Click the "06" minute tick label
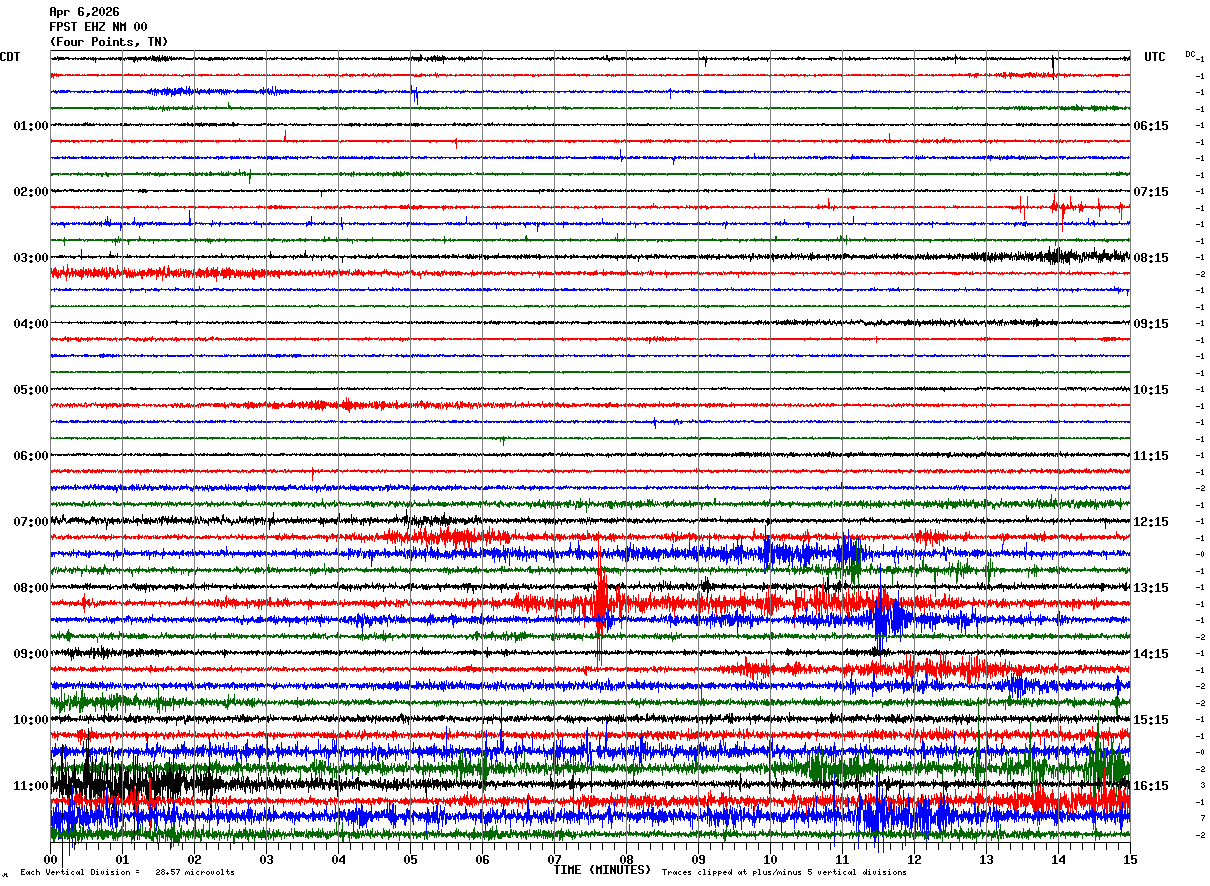 coord(483,859)
